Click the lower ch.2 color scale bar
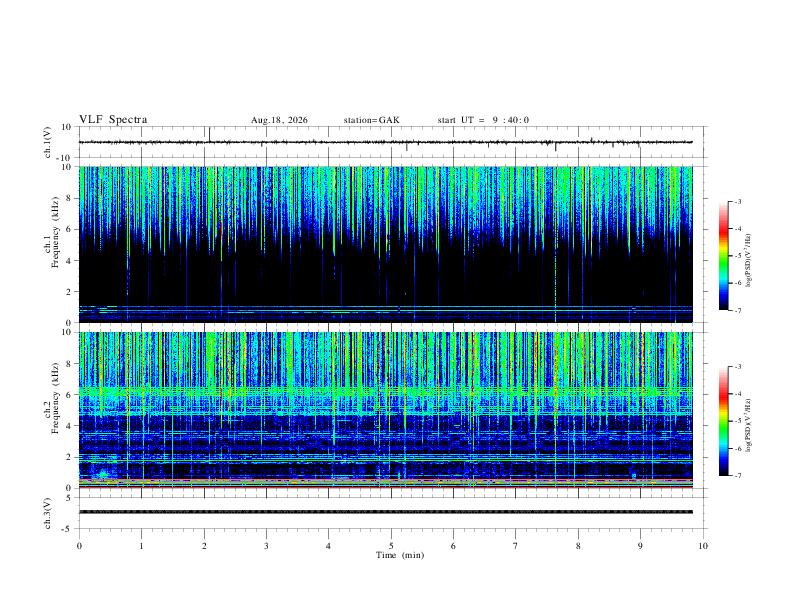 [x=723, y=421]
